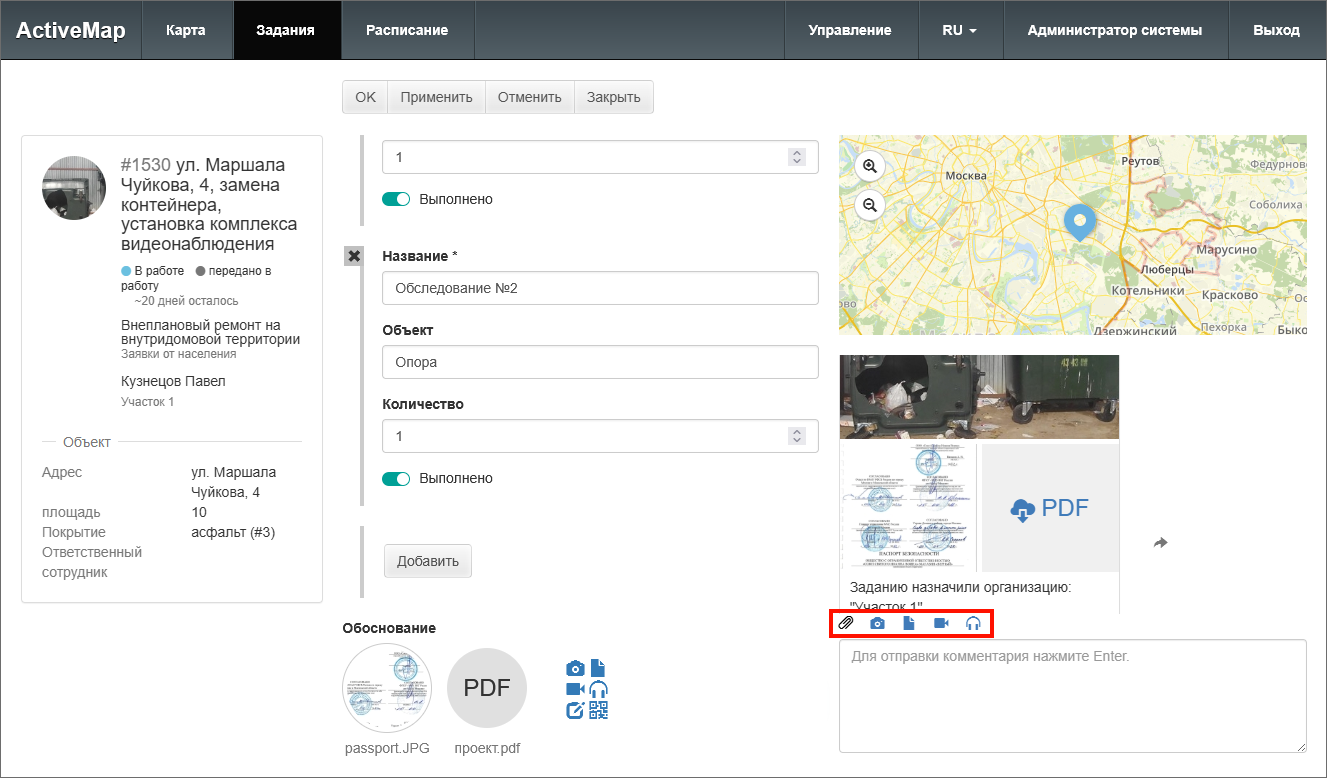Click the share arrow next to PDF attachment

tap(1160, 543)
